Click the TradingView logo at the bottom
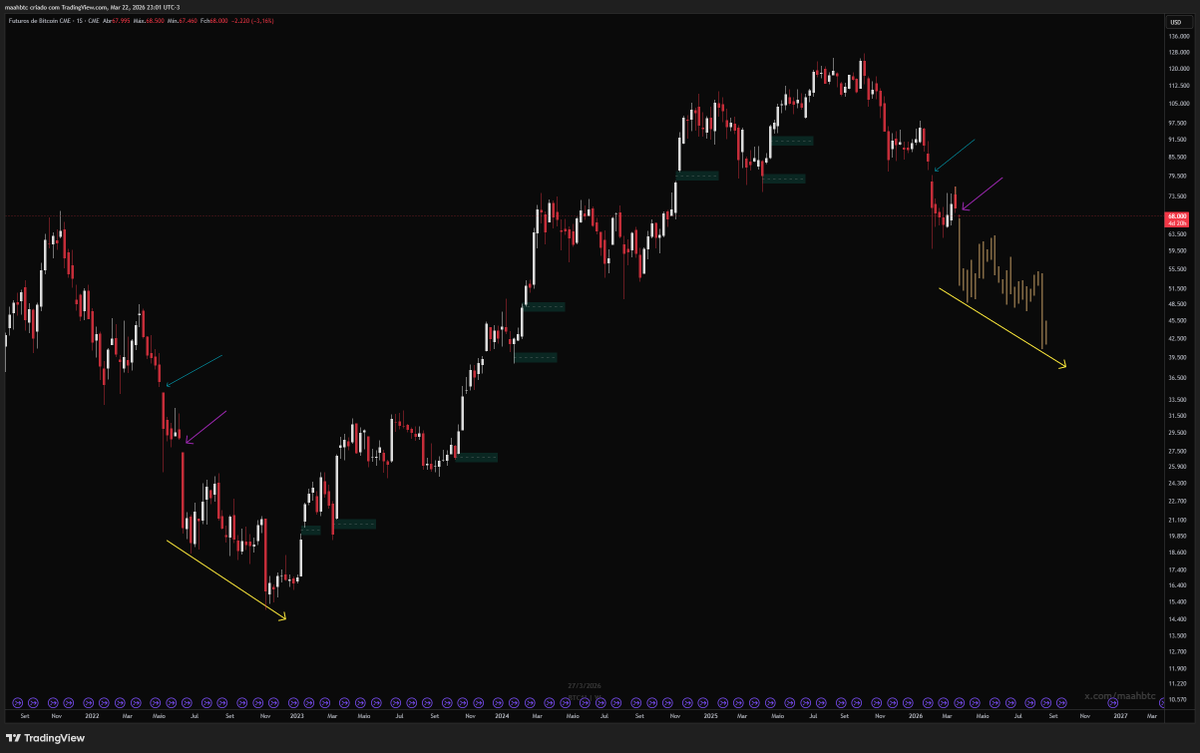The image size is (1200, 753). (x=46, y=738)
